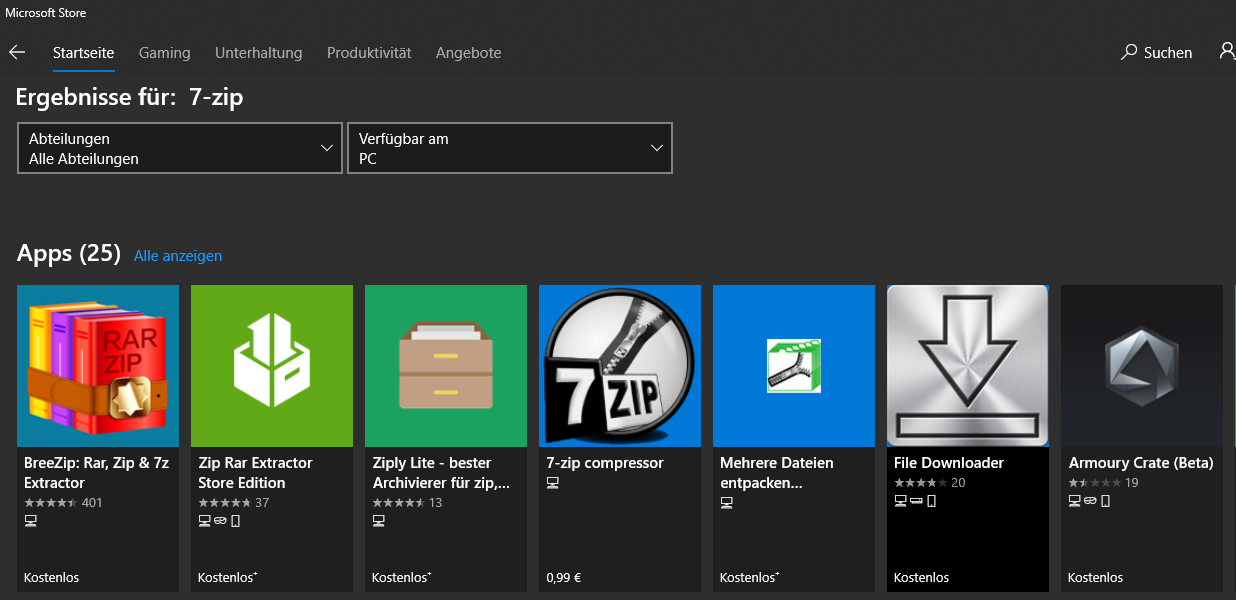Image resolution: width=1236 pixels, height=600 pixels.
Task: Click Kostenlos under BreeZip
Action: point(51,578)
